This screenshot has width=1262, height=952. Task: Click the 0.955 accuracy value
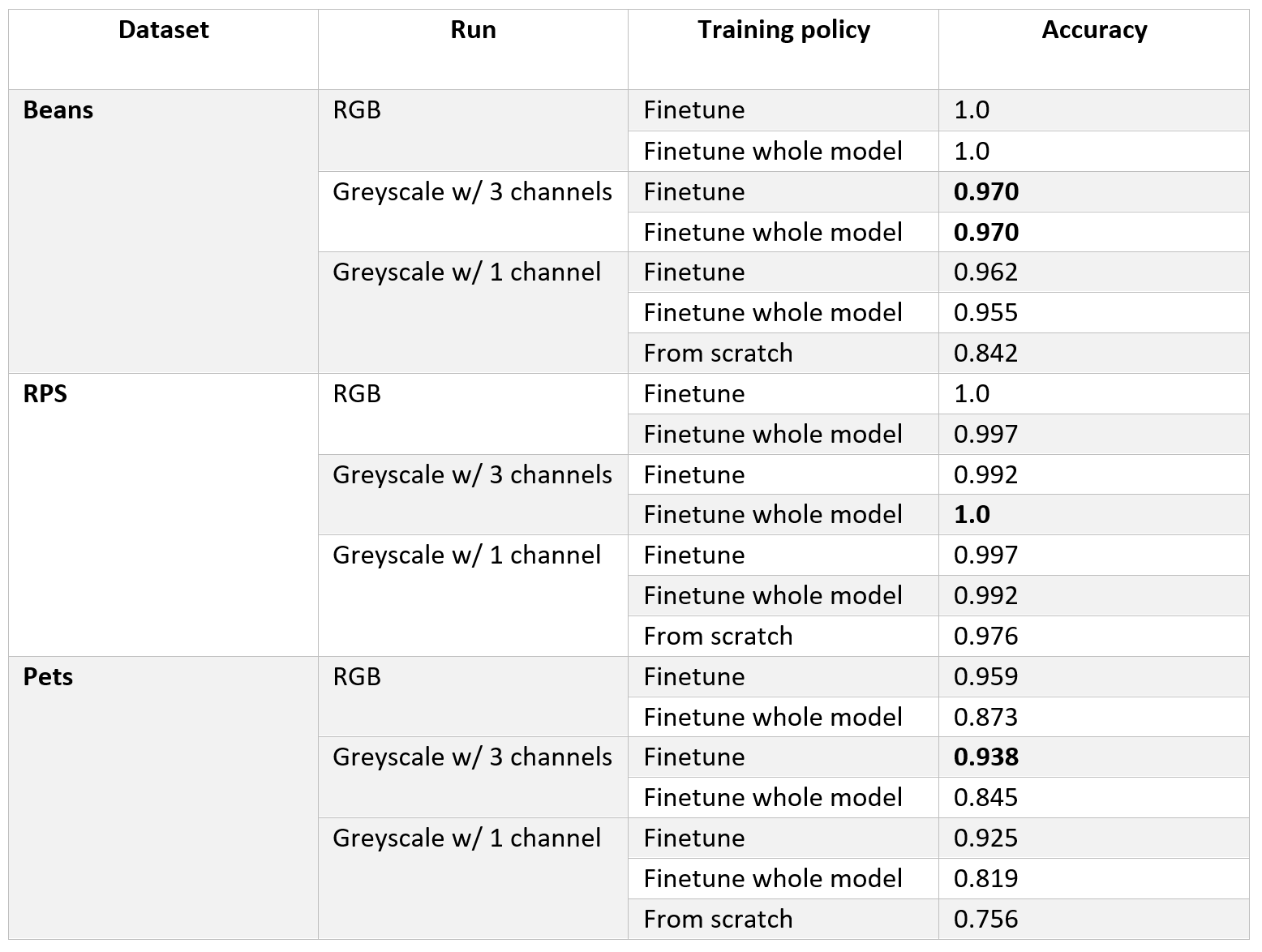[985, 313]
